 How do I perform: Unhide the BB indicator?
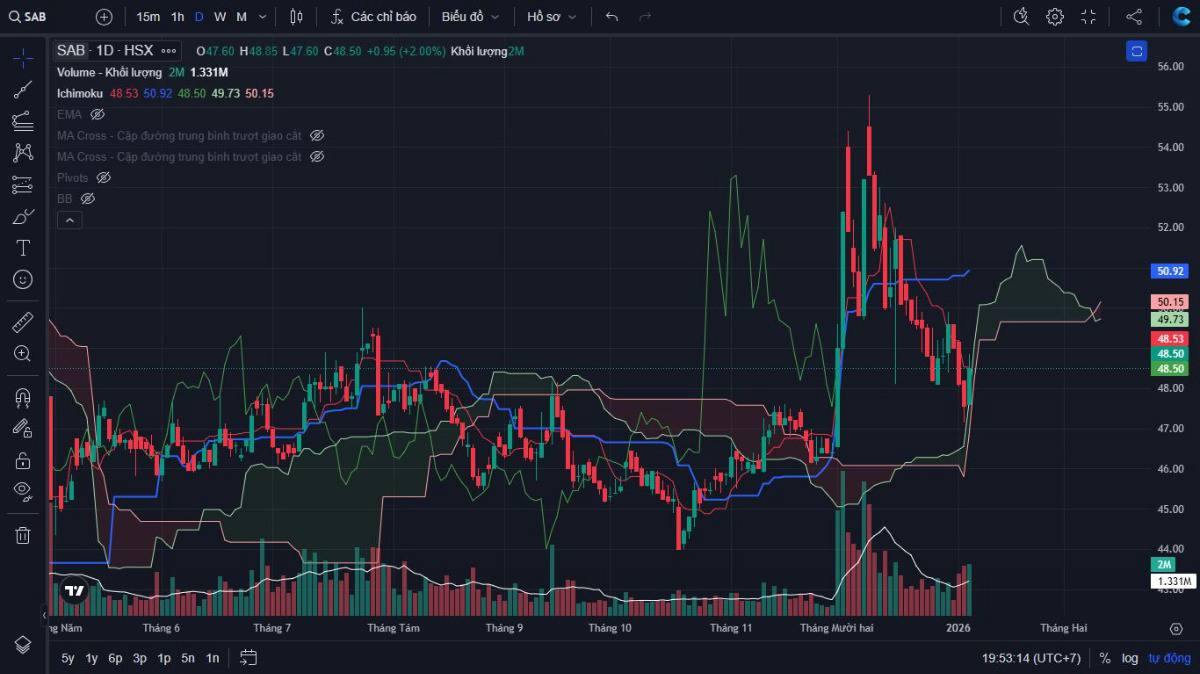pyautogui.click(x=87, y=198)
